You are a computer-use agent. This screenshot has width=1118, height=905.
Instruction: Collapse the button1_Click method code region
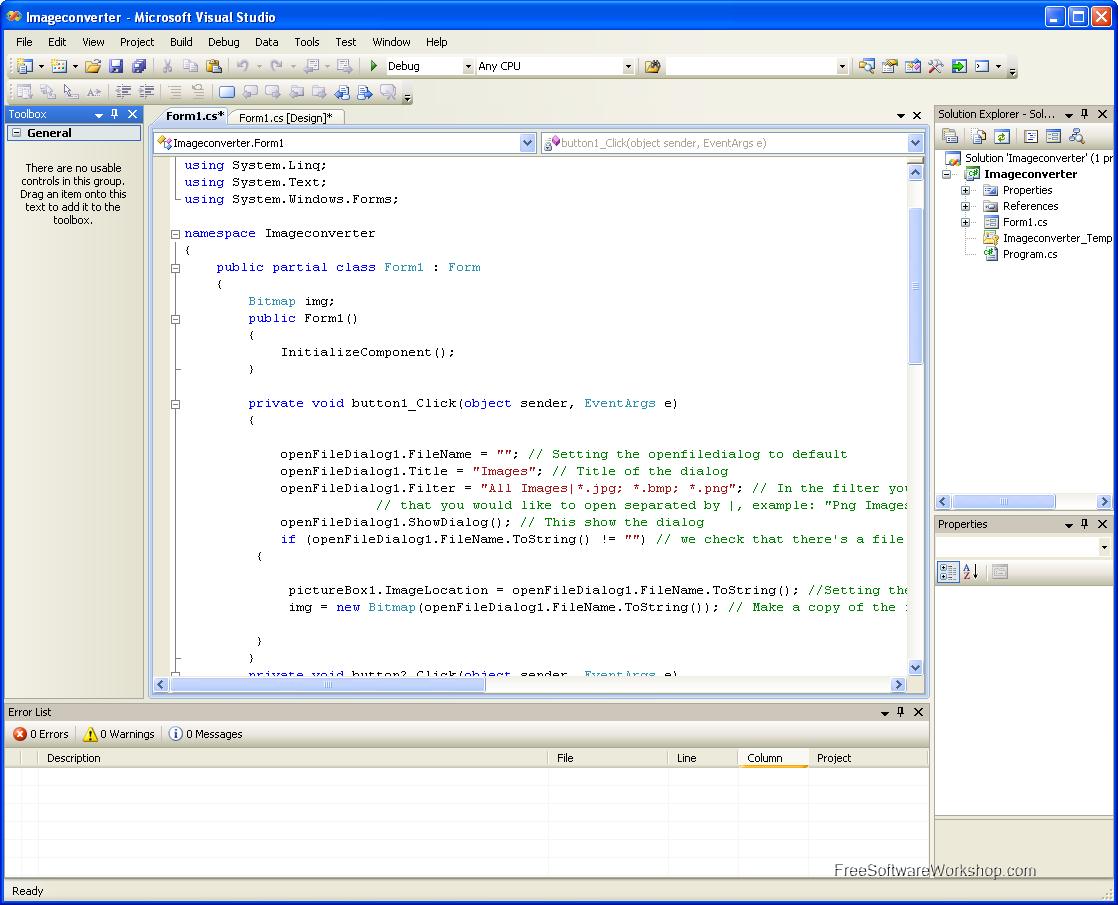point(175,404)
